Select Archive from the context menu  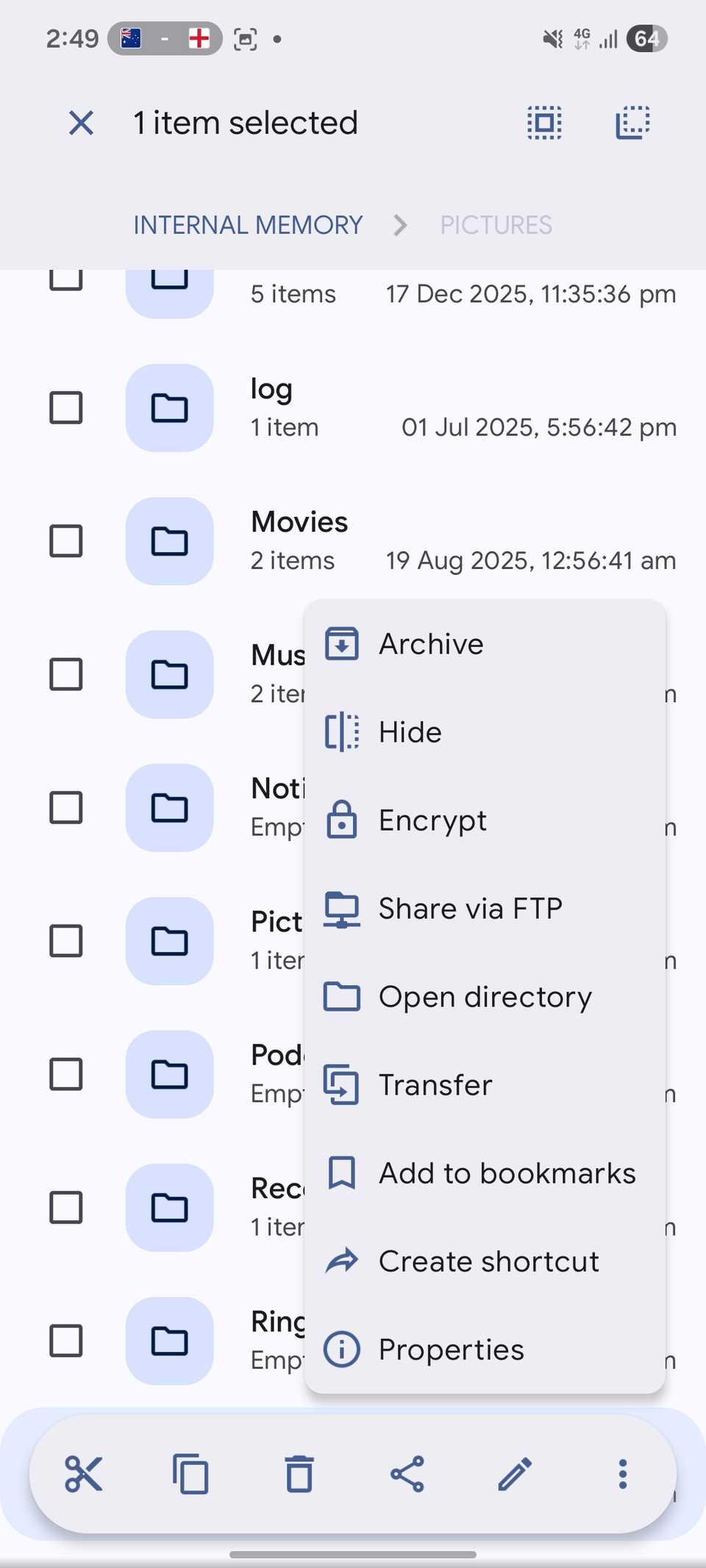click(431, 644)
